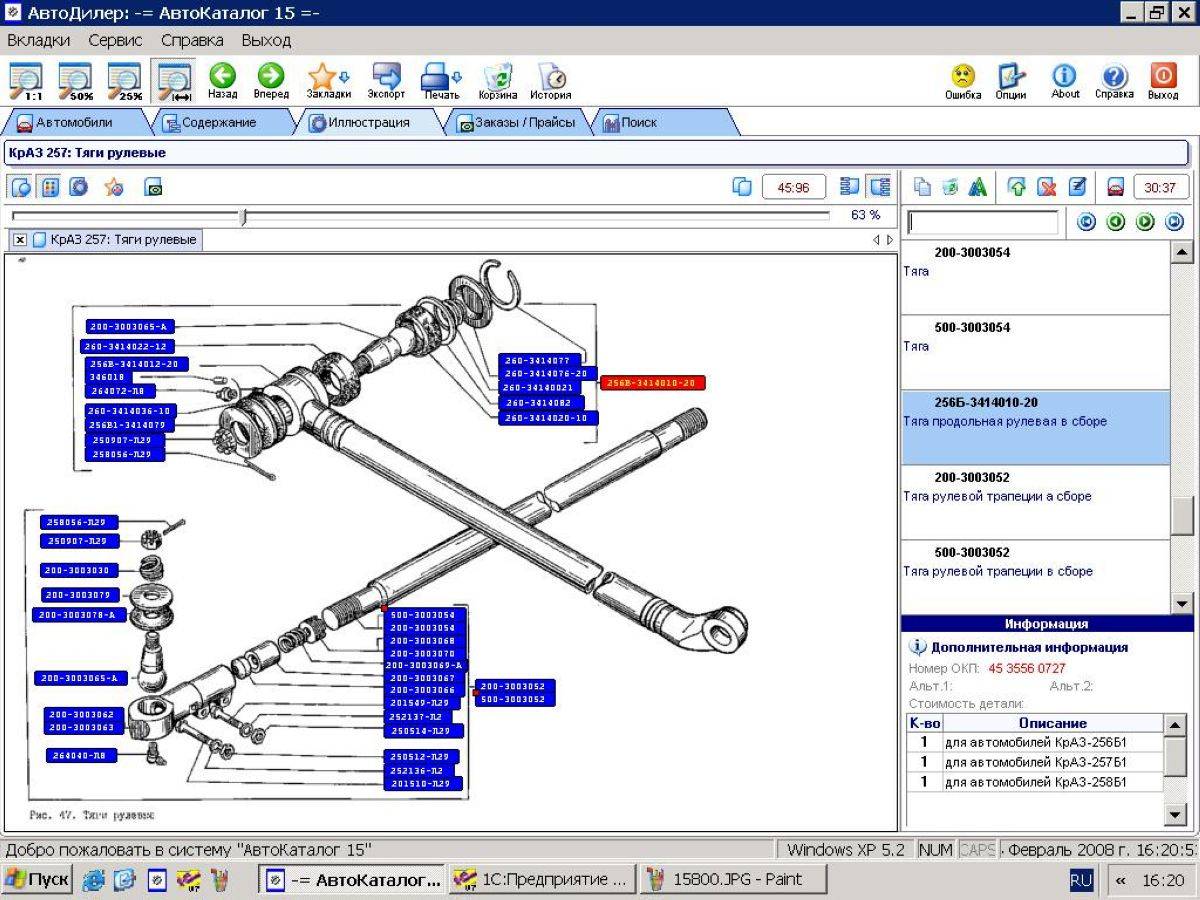Click the Назад back arrow icon
1200x900 pixels.
[222, 76]
